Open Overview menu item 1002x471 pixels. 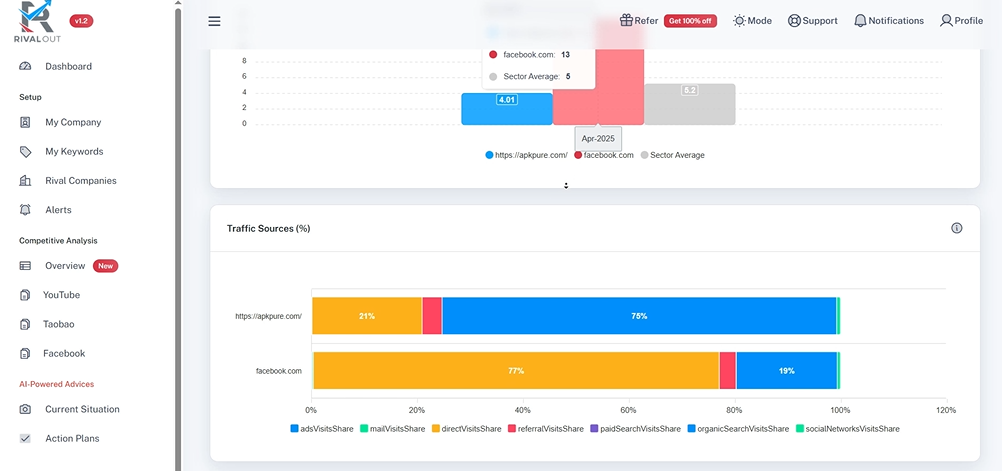65,266
